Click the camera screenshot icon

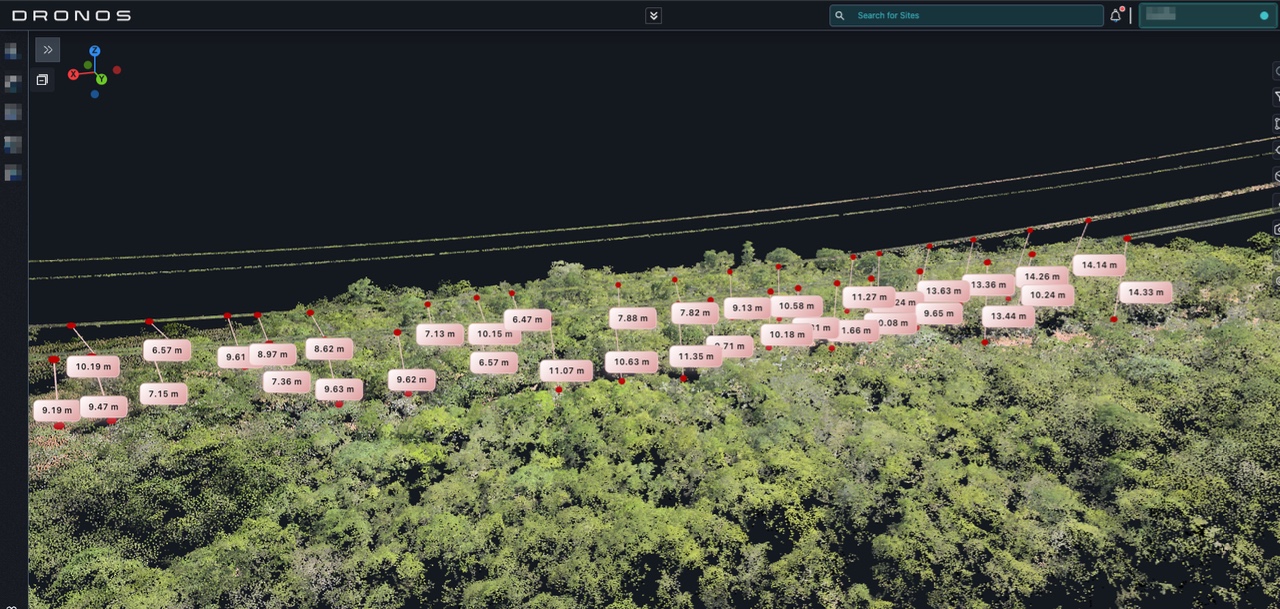pos(1276,229)
